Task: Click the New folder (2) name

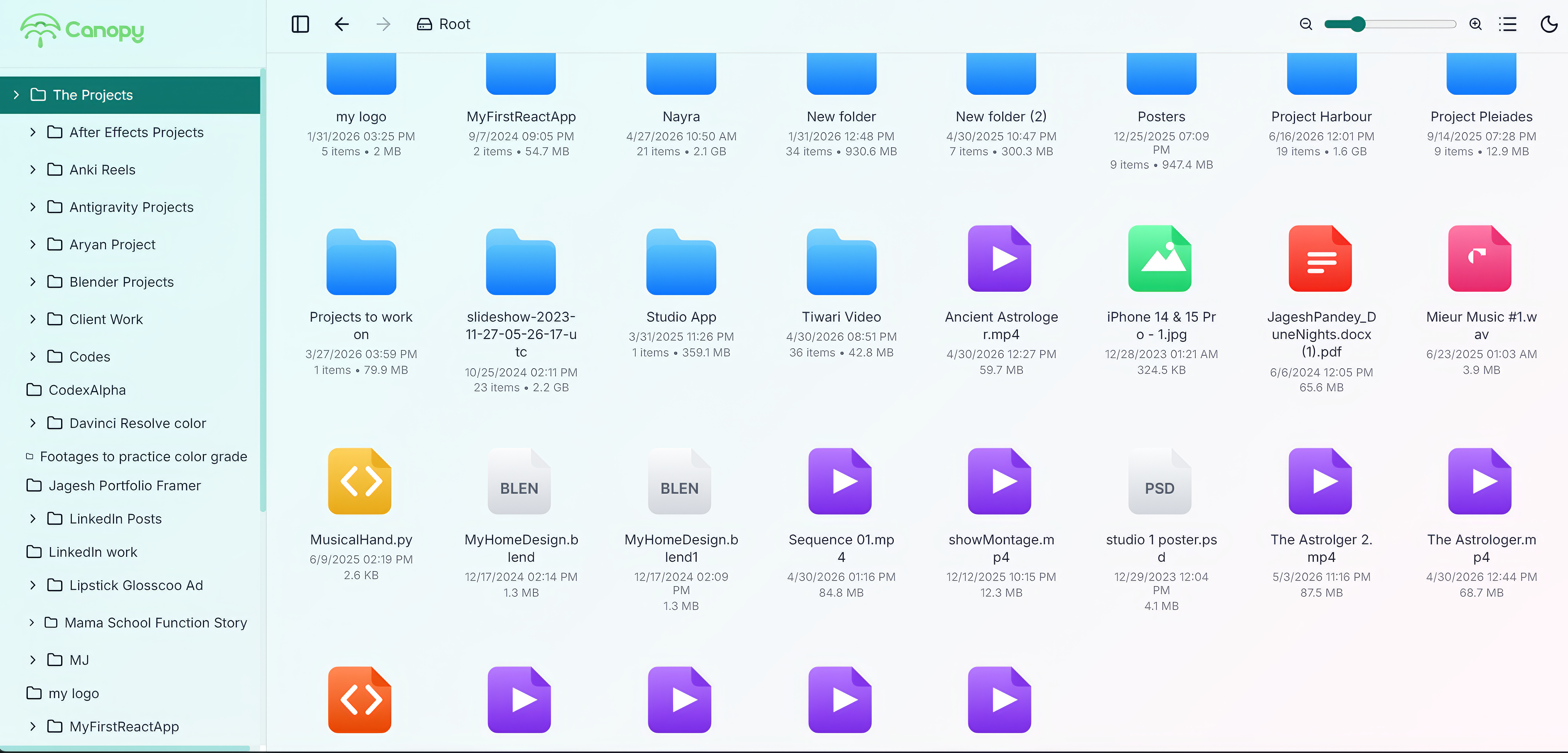Action: coord(1001,116)
